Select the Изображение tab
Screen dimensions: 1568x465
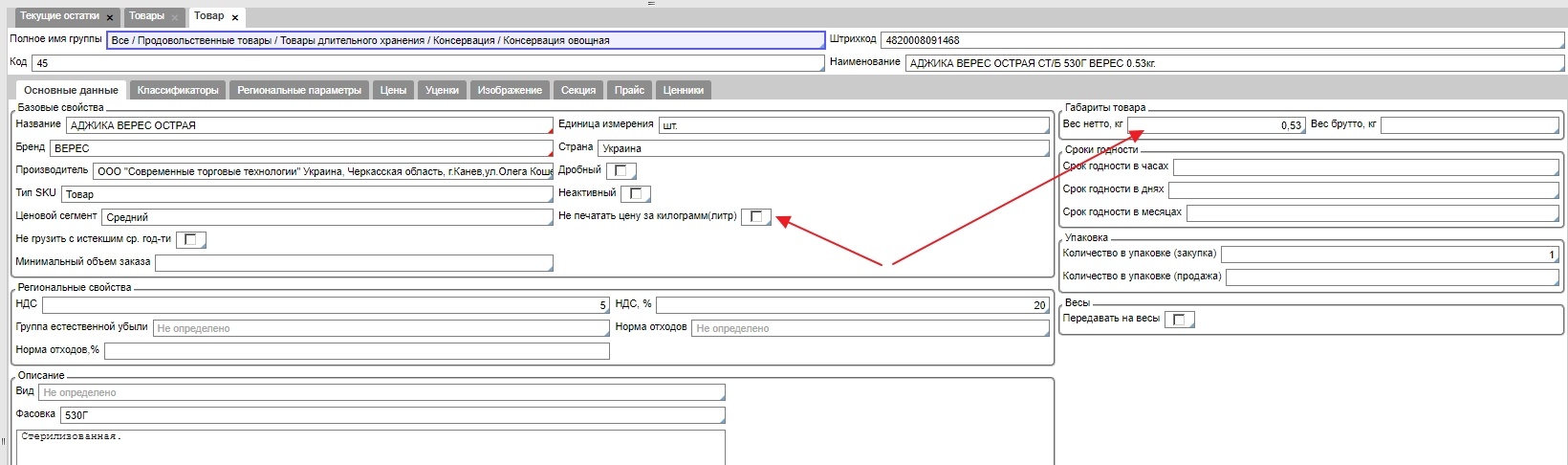[x=510, y=90]
